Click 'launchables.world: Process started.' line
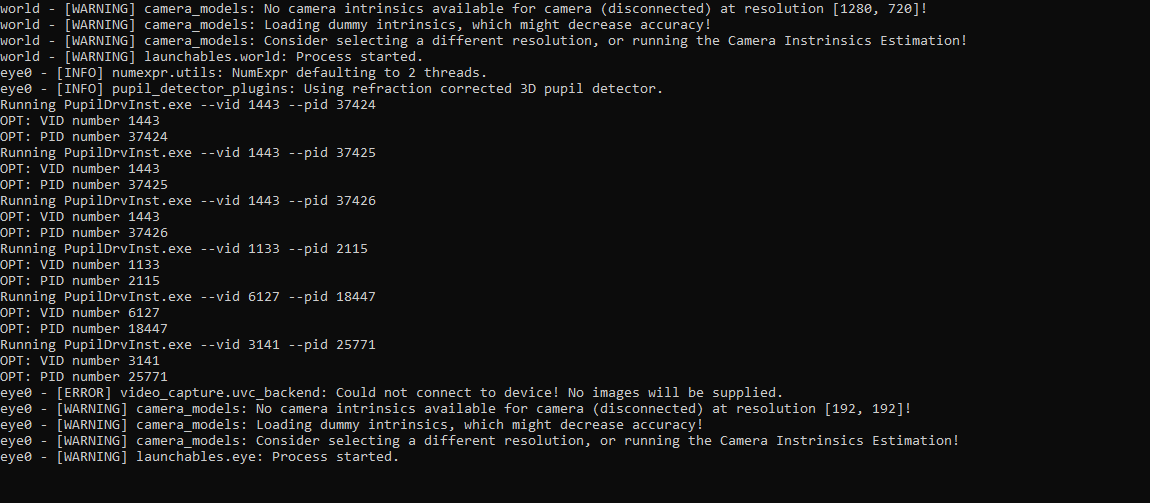Viewport: 1150px width, 503px height. (x=212, y=56)
